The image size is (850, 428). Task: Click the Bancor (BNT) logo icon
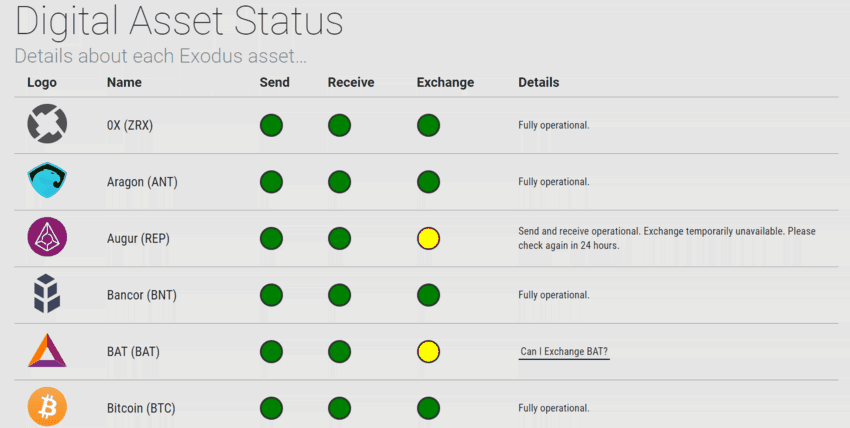point(46,295)
